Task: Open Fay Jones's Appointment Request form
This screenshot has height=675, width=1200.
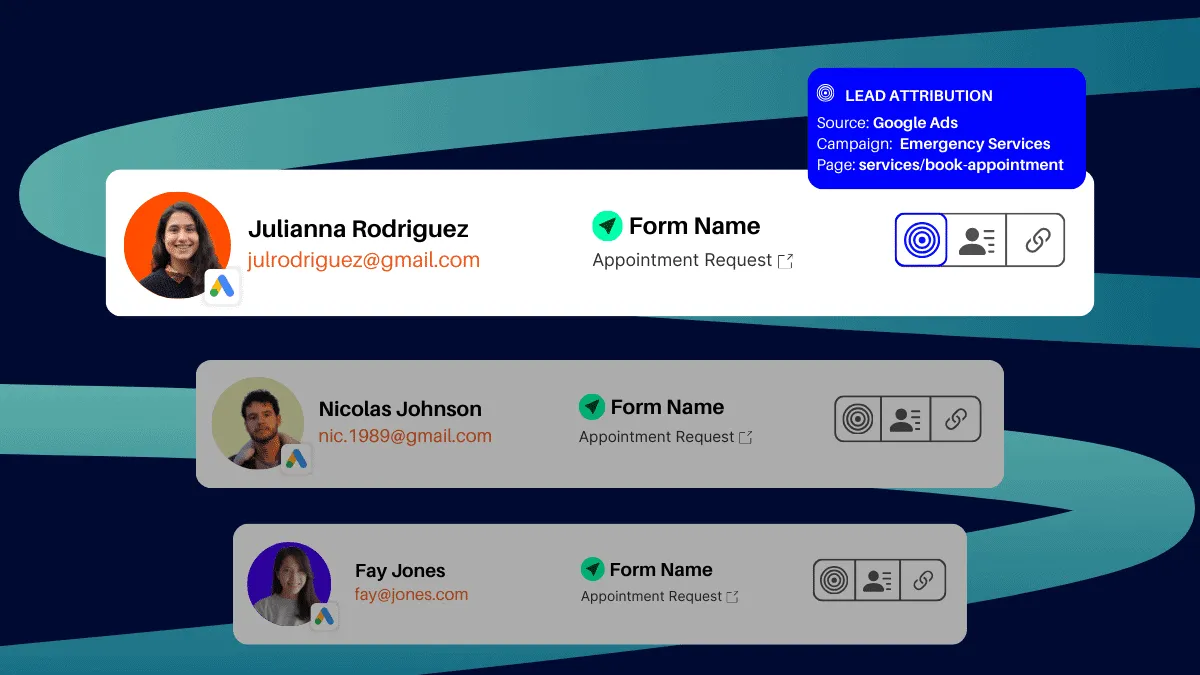Action: (651, 596)
